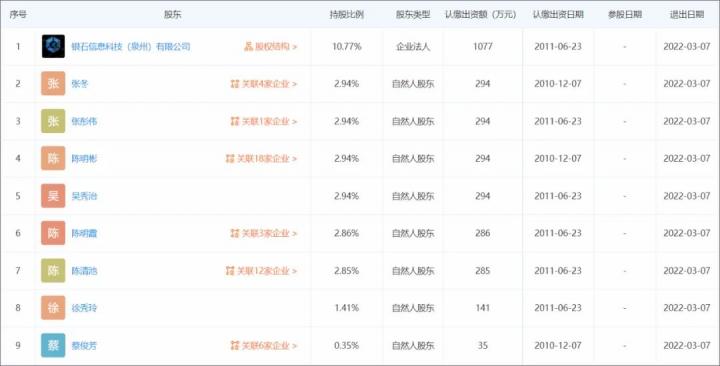This screenshot has height=366, width=720.
Task: Select 自然人股东 cell in 陈清池 row
Action: (413, 271)
